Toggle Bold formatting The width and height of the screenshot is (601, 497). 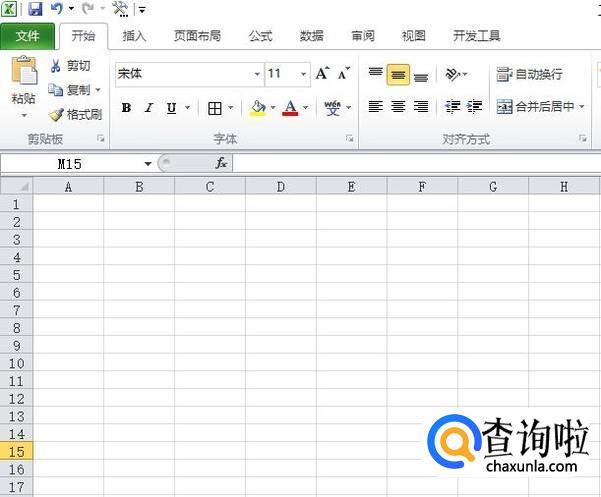(126, 108)
